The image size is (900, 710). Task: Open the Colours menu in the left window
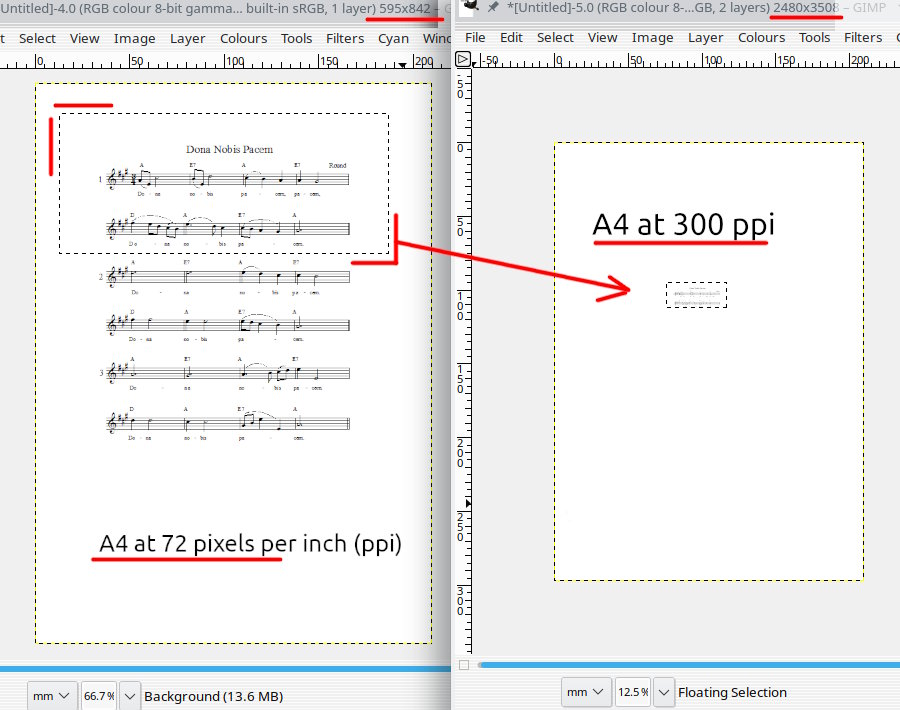pos(243,38)
